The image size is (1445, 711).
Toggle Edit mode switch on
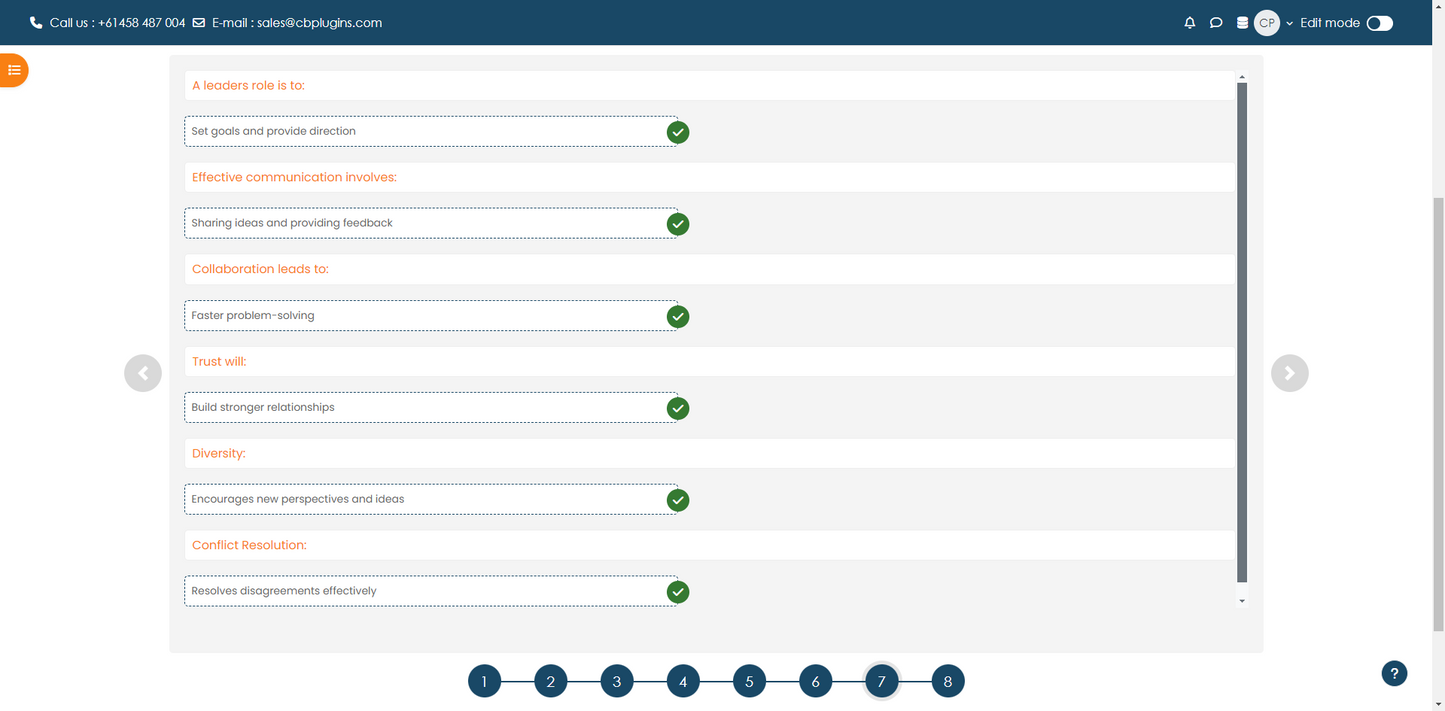point(1379,23)
